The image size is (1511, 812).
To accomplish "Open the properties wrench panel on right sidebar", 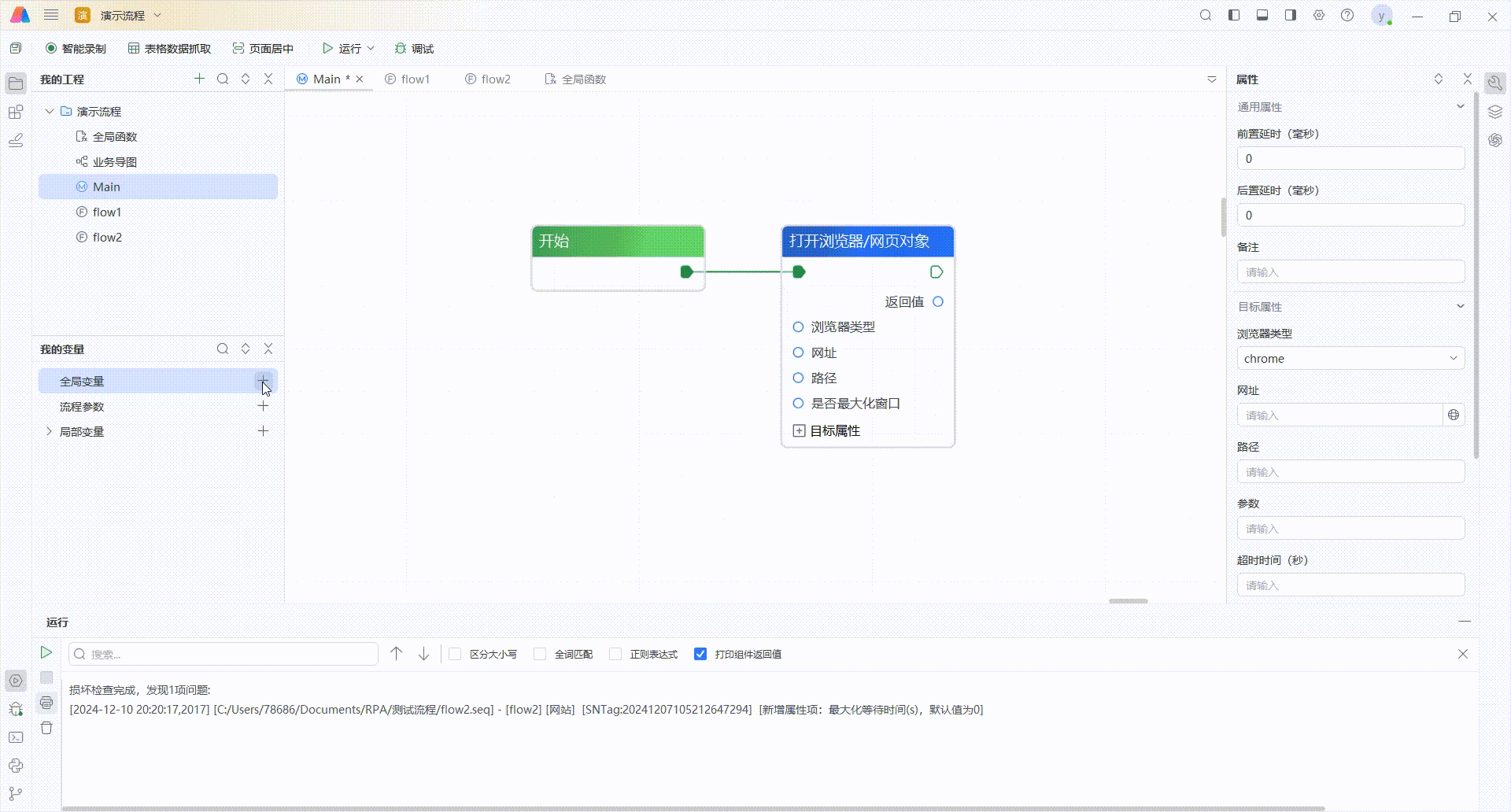I will [1496, 82].
